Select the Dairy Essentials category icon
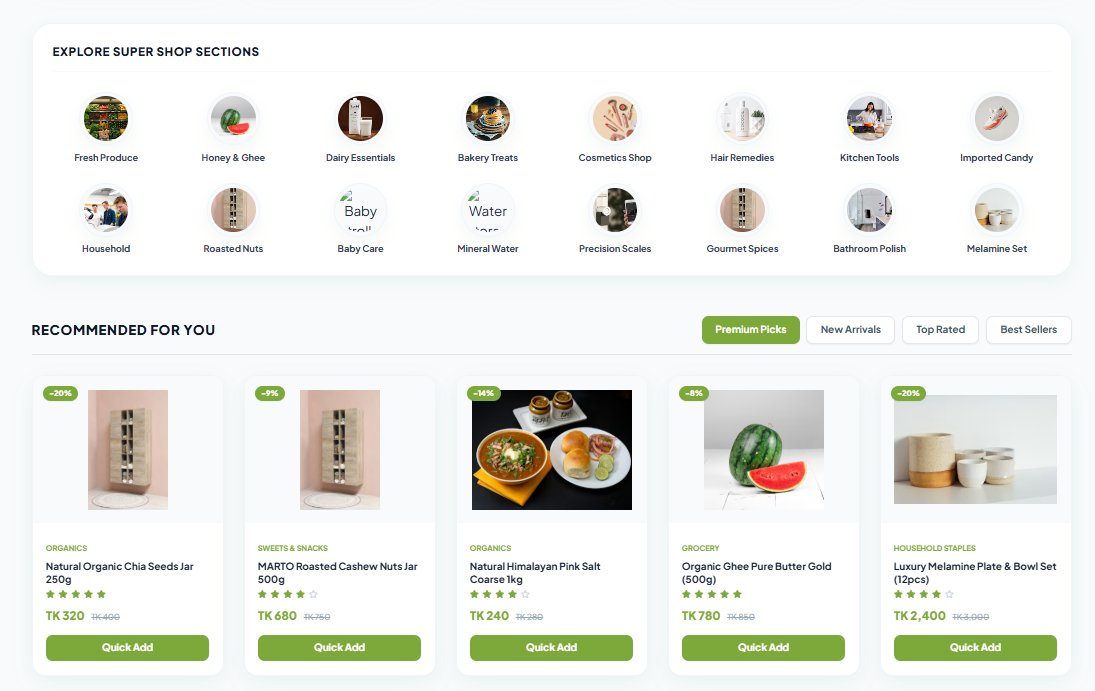Viewport: 1095px width, 691px height. (360, 119)
